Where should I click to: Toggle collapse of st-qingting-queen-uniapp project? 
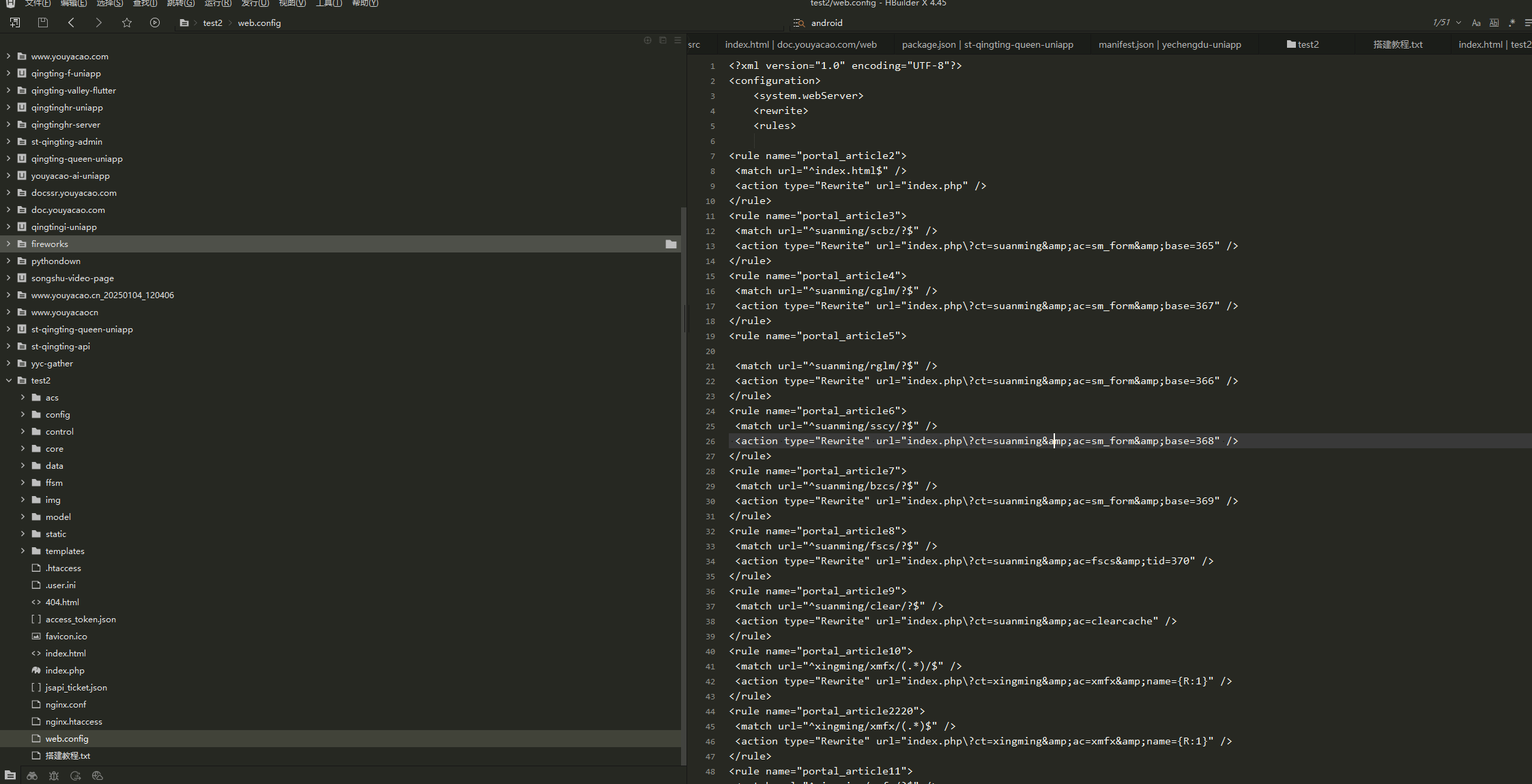8,329
